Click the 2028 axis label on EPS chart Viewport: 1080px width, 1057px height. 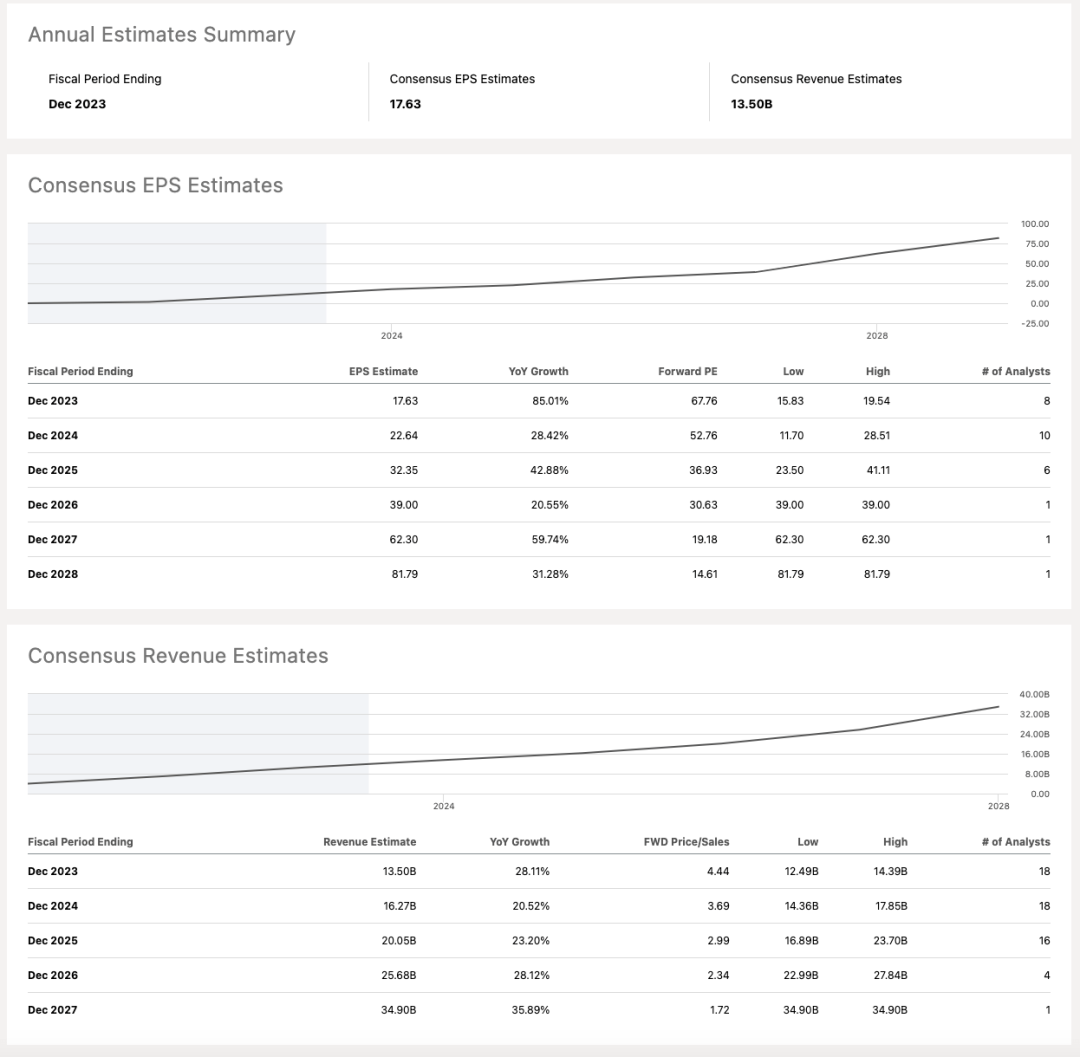[877, 336]
